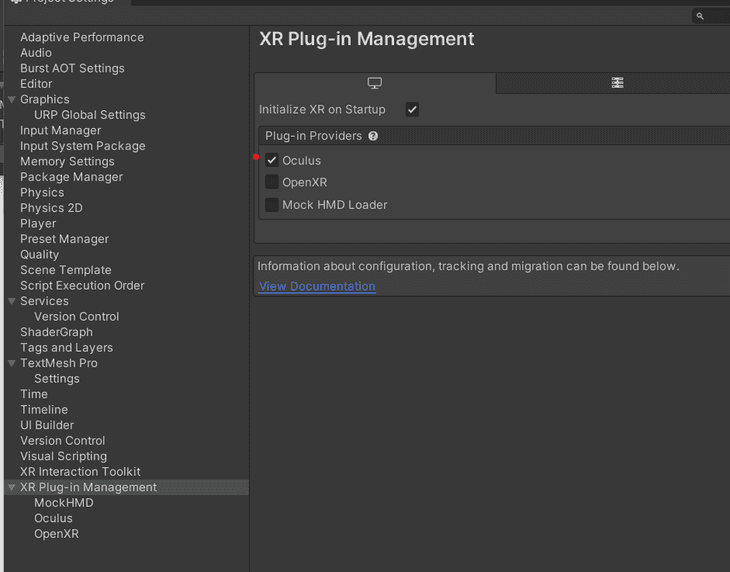Image resolution: width=730 pixels, height=572 pixels.
Task: Select the Graphics category
Action: coord(45,99)
